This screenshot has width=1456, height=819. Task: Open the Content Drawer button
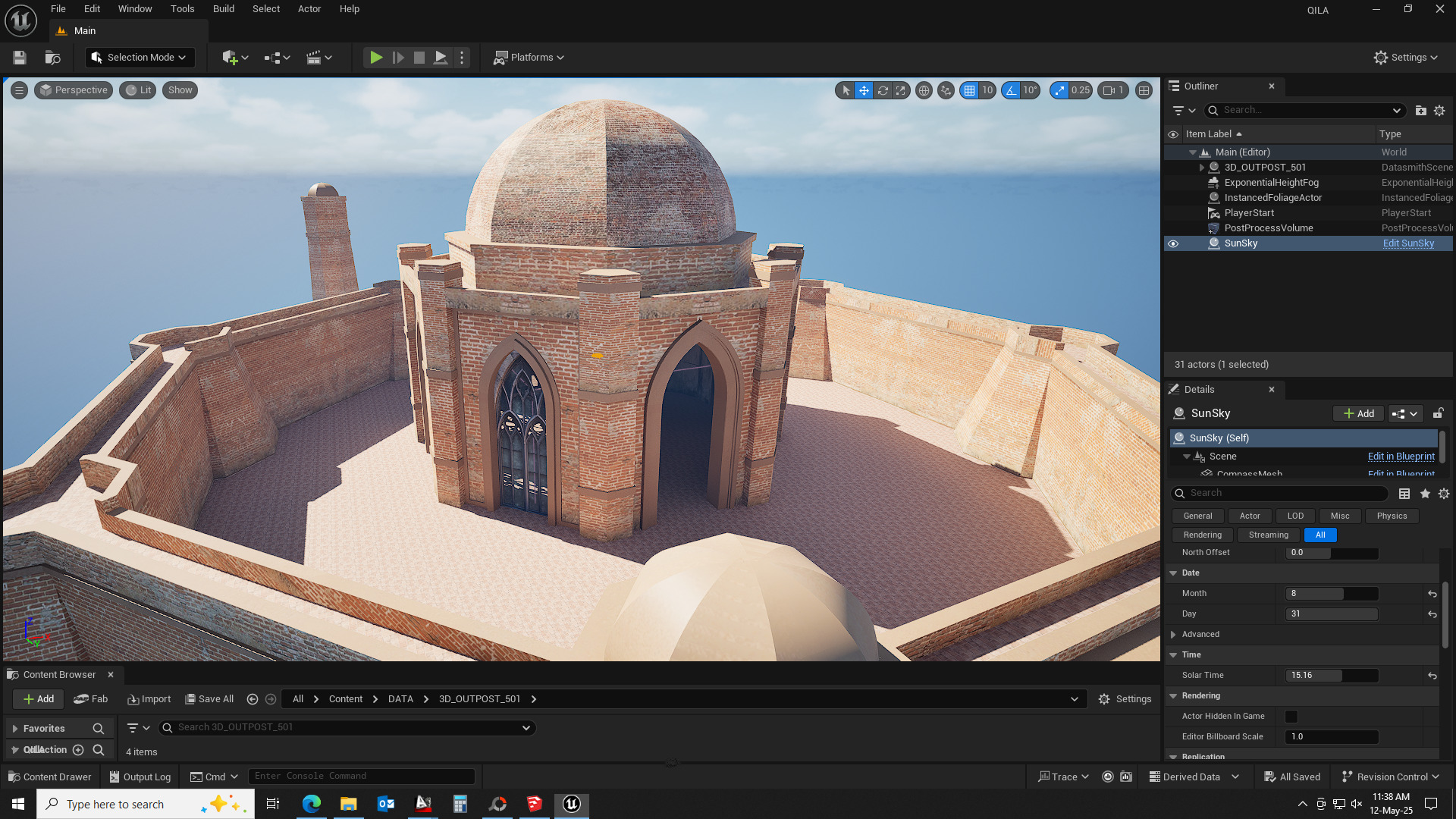click(x=50, y=777)
